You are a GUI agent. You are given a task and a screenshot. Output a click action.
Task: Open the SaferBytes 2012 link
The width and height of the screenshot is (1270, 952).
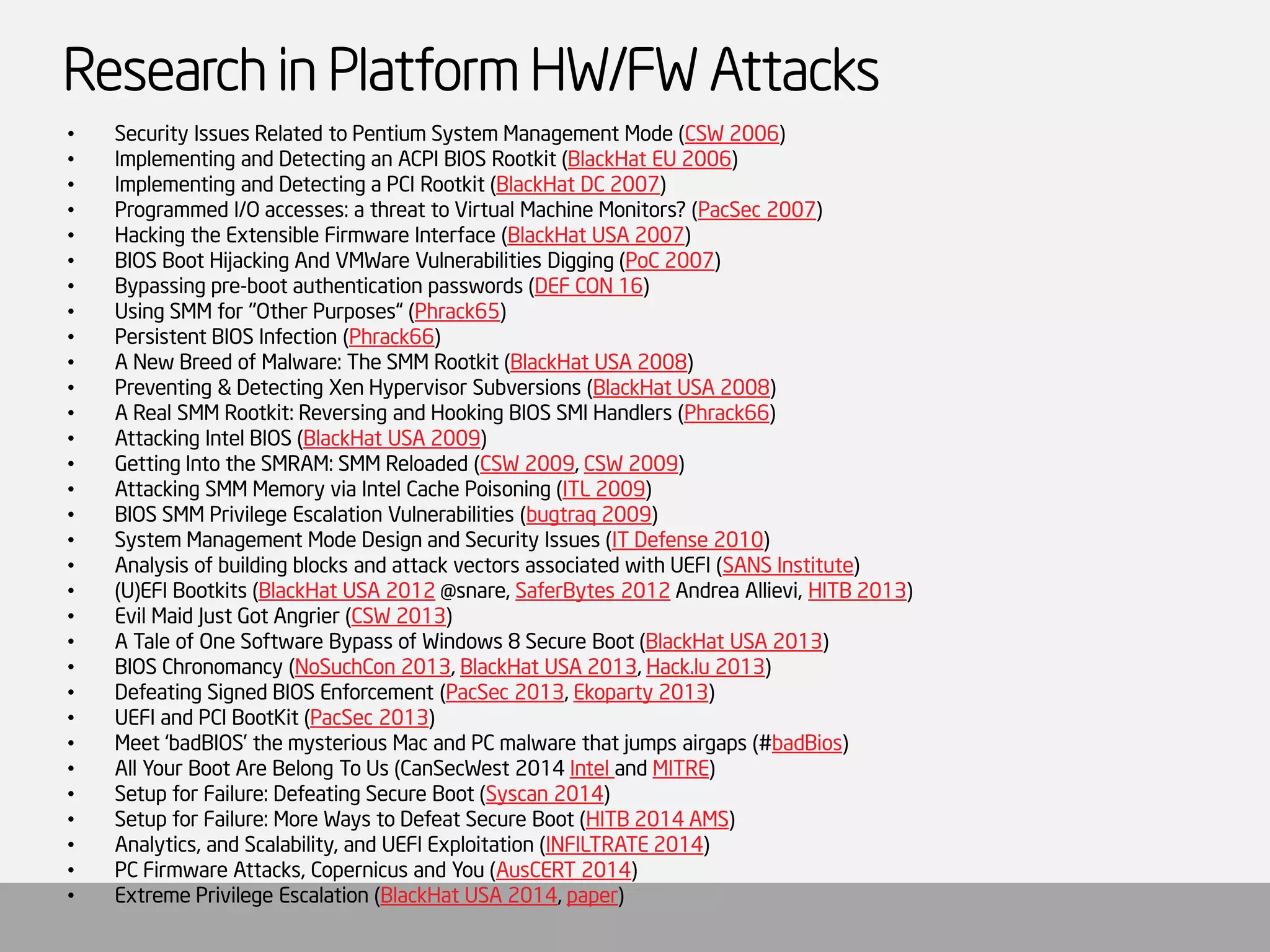593,591
